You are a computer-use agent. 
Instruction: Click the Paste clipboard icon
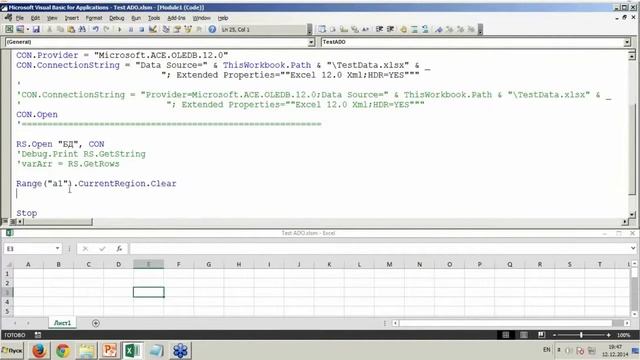71,29
